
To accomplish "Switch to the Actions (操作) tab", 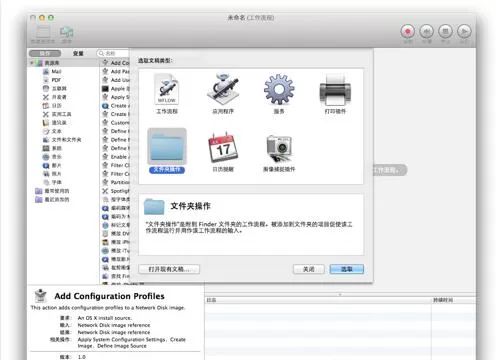I will coord(45,53).
